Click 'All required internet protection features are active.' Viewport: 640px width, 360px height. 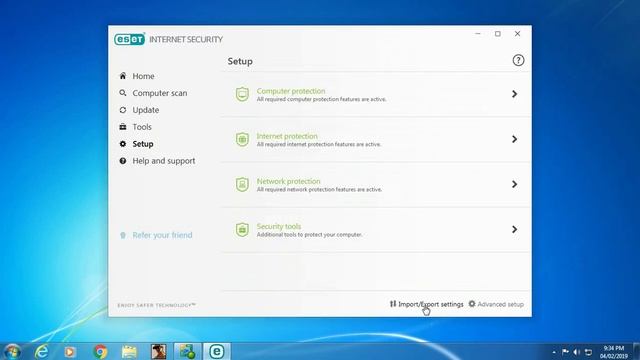coord(319,144)
